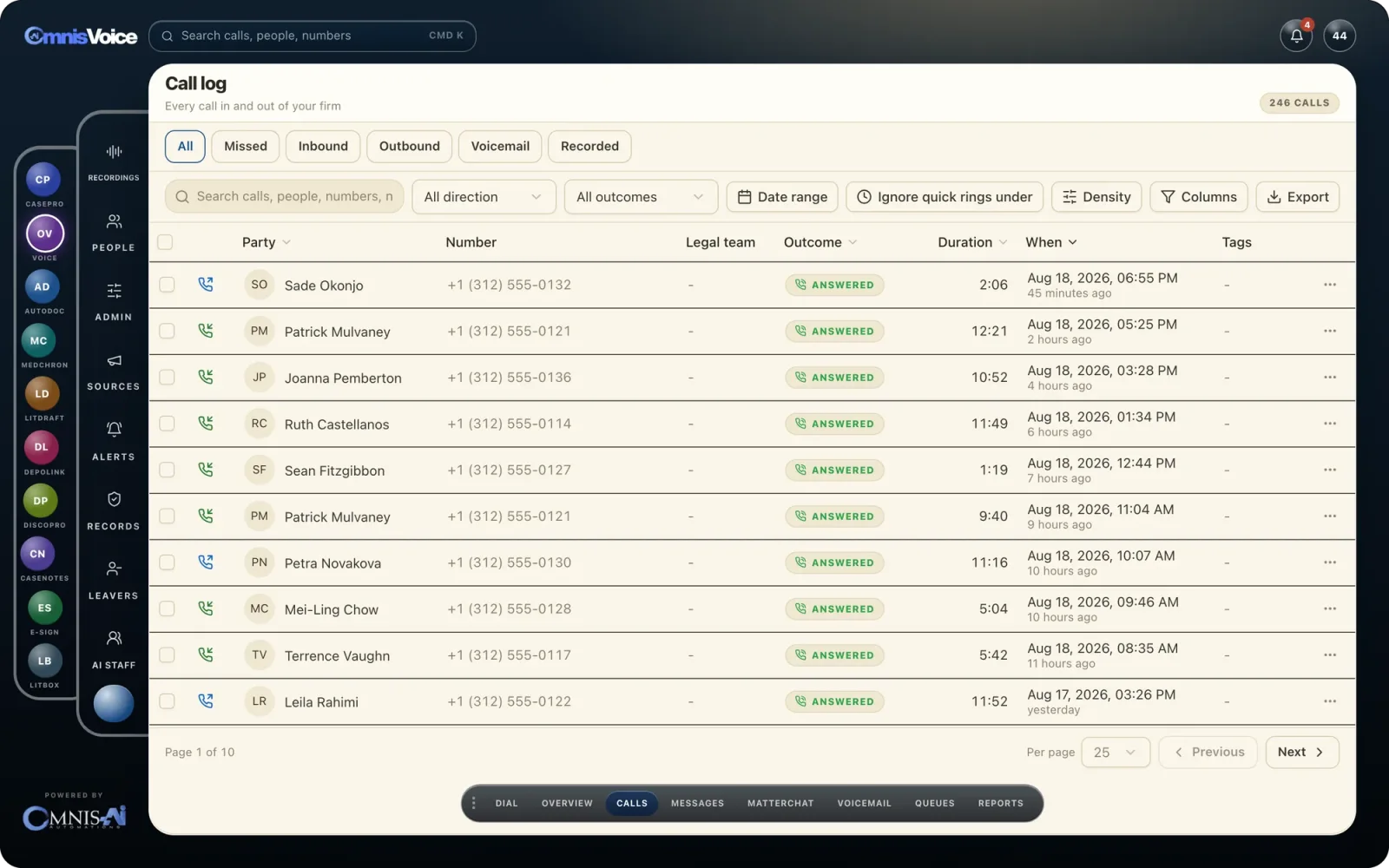This screenshot has height=868, width=1389.
Task: Tick the Petra Novakova row checkbox
Action: (167, 562)
